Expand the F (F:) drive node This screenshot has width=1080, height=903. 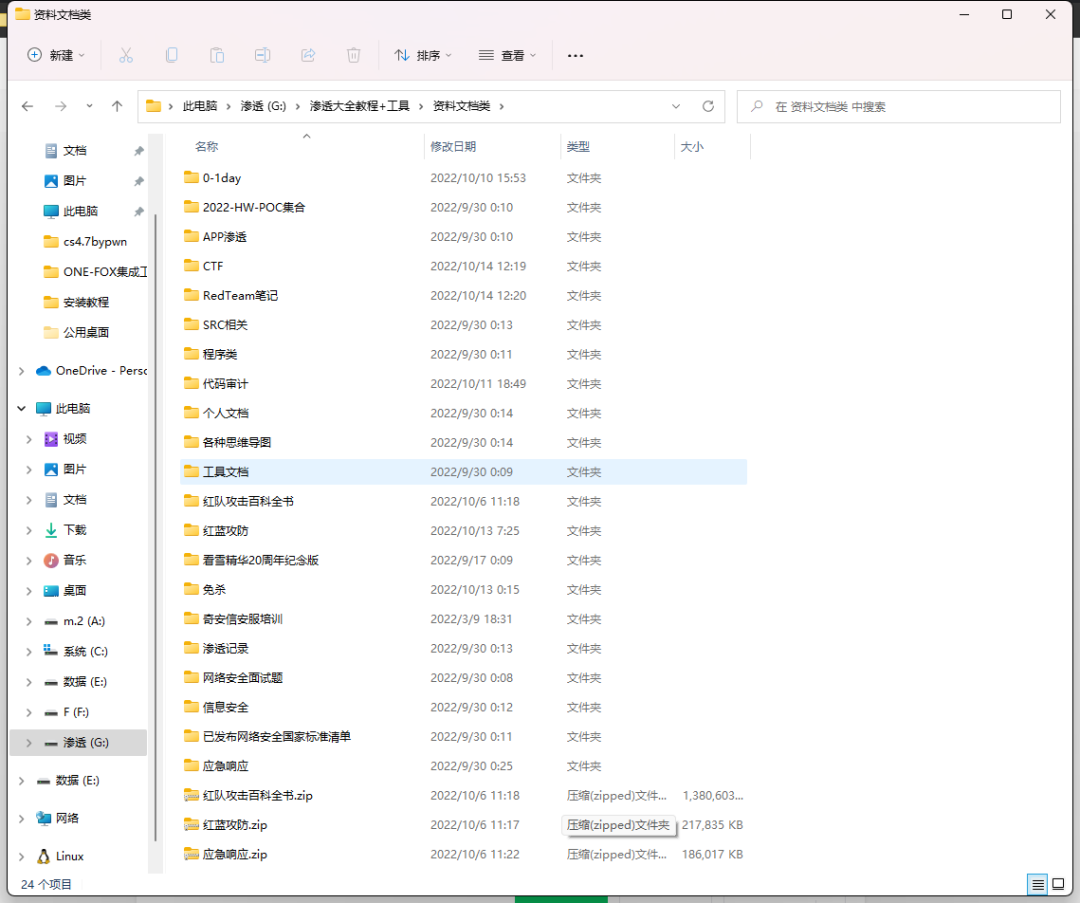pyautogui.click(x=29, y=712)
